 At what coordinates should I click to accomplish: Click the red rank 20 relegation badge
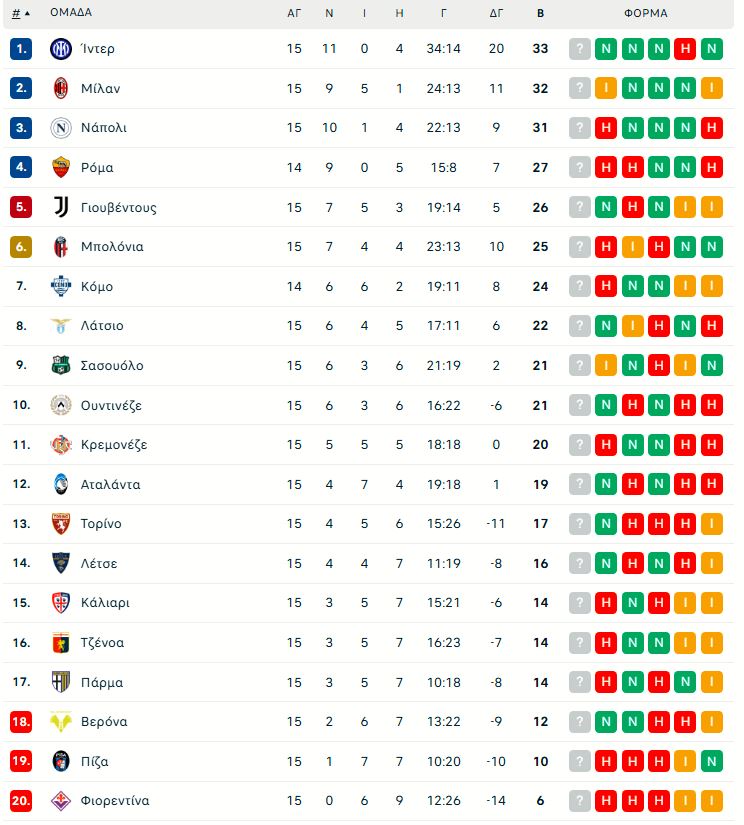pos(22,801)
